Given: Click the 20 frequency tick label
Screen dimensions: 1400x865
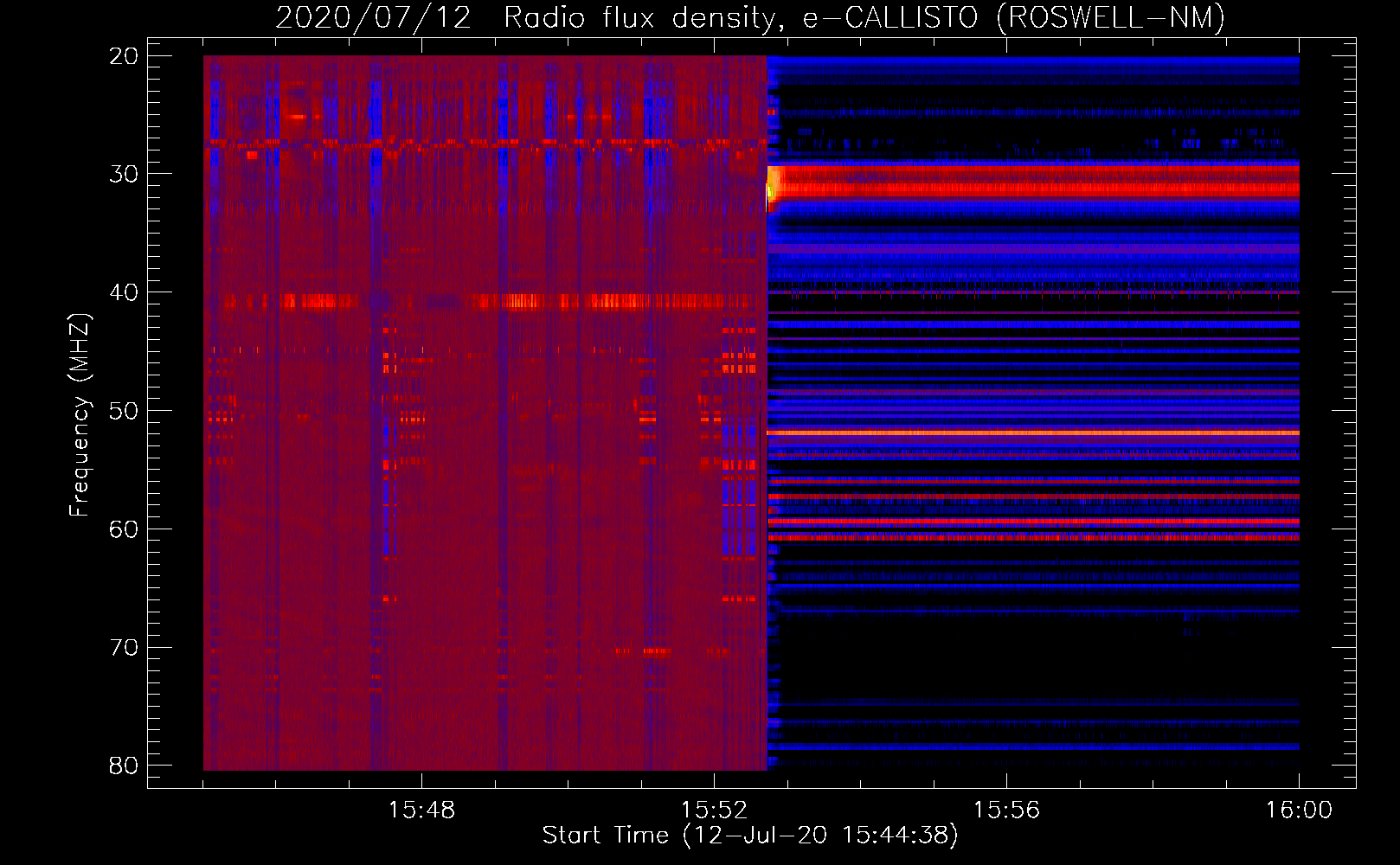Looking at the screenshot, I should tap(124, 56).
